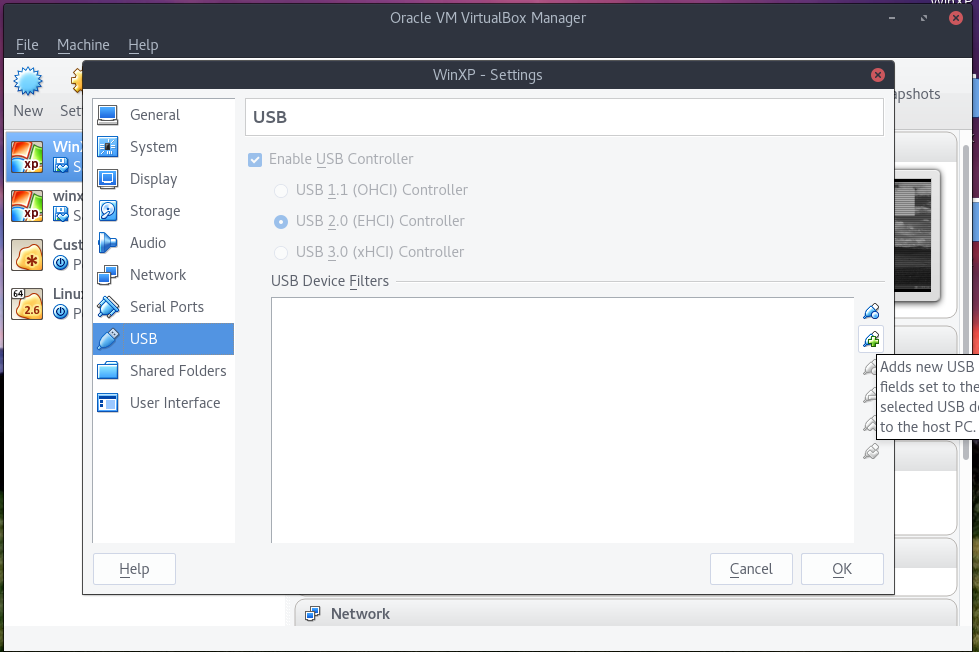Viewport: 980px width, 652px height.
Task: Select Linux 2.6 machine in list
Action: tap(44, 303)
